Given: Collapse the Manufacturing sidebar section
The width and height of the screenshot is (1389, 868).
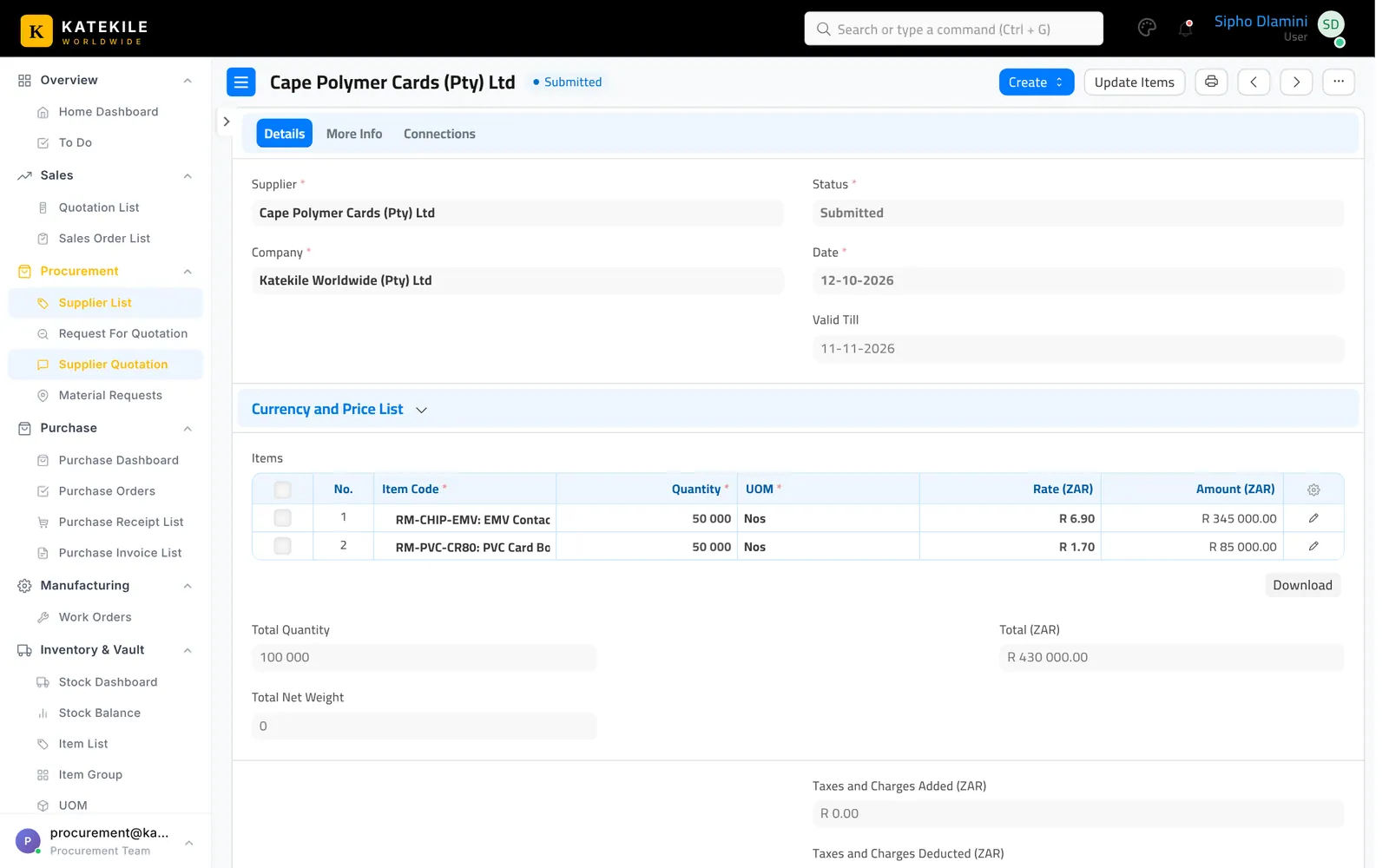Looking at the screenshot, I should [x=188, y=586].
